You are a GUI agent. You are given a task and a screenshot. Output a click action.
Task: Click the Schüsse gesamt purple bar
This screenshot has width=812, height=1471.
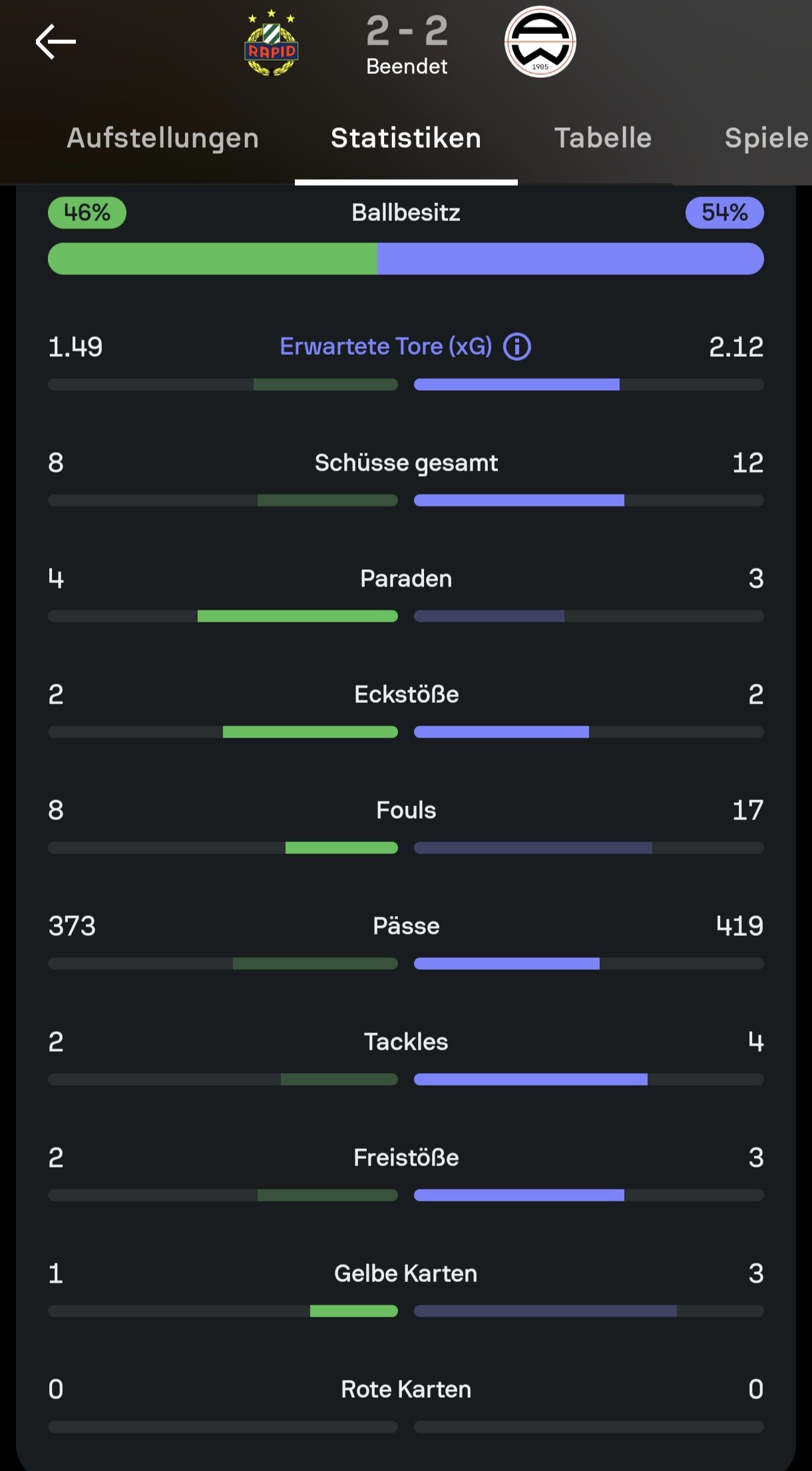[519, 501]
